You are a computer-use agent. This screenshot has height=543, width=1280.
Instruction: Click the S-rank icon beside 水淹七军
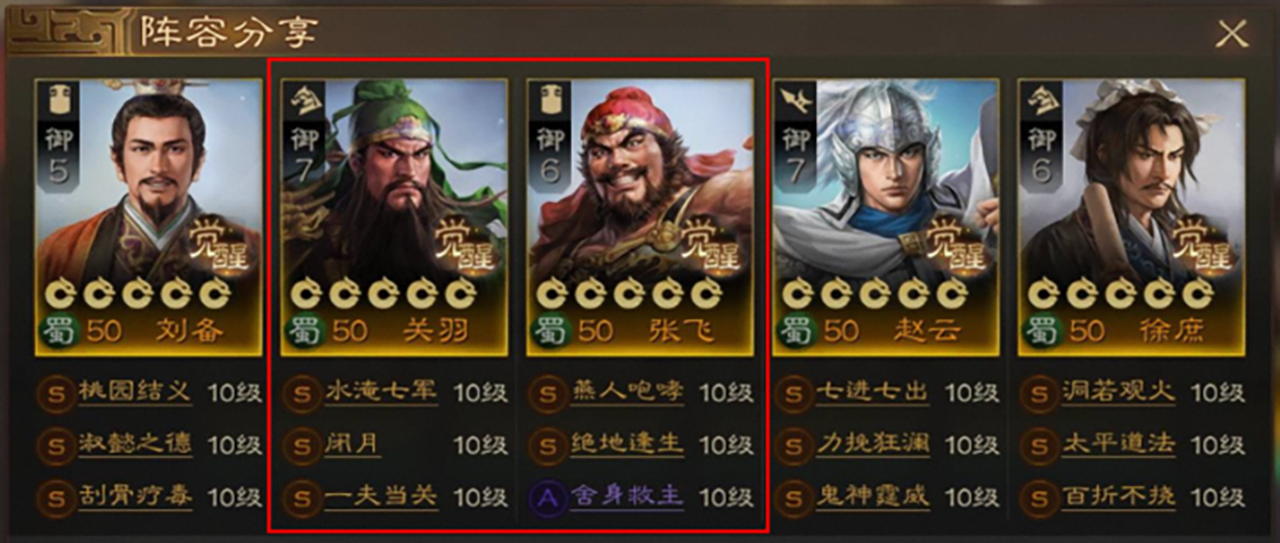[300, 392]
